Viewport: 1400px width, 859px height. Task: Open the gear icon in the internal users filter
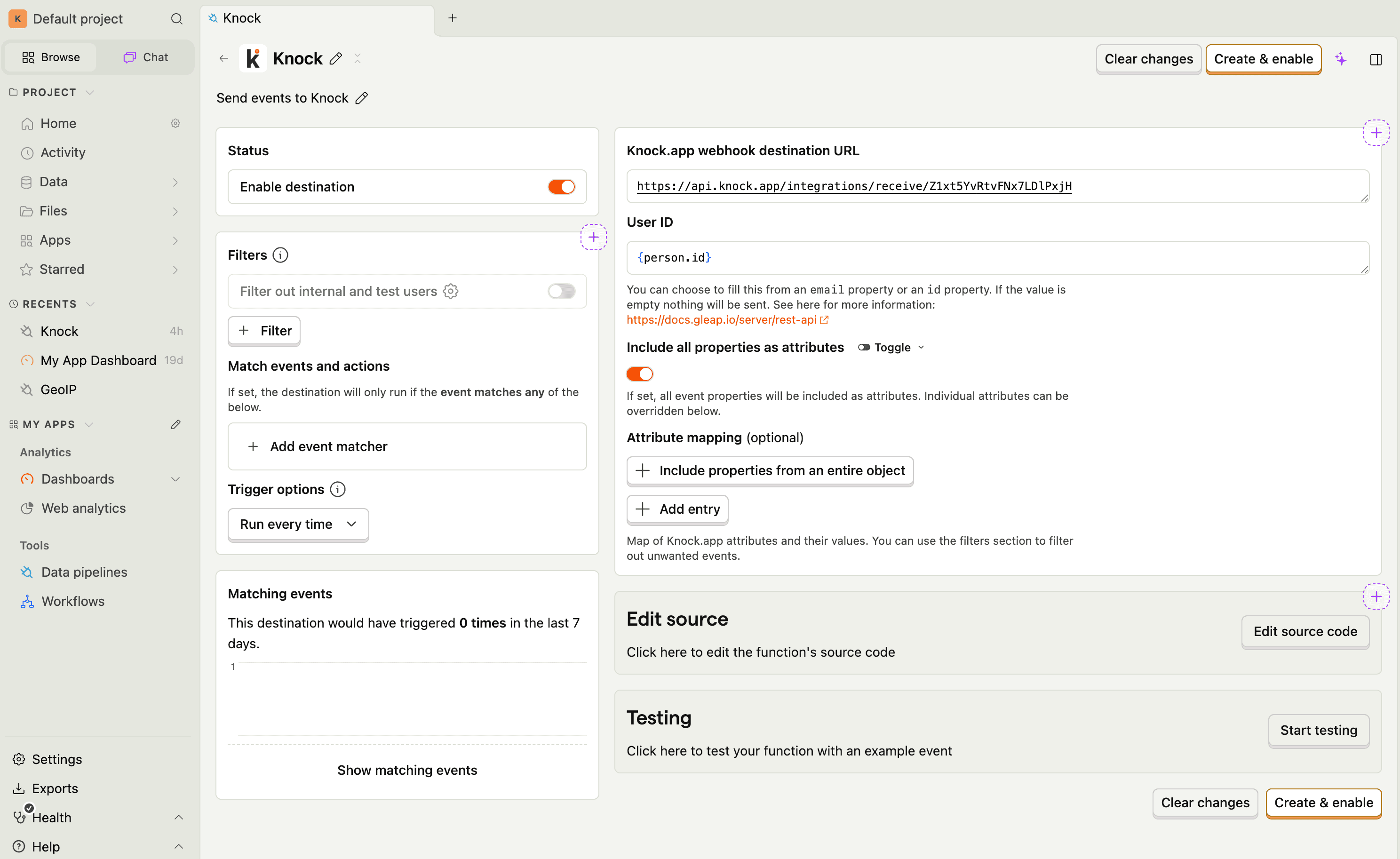pos(450,291)
